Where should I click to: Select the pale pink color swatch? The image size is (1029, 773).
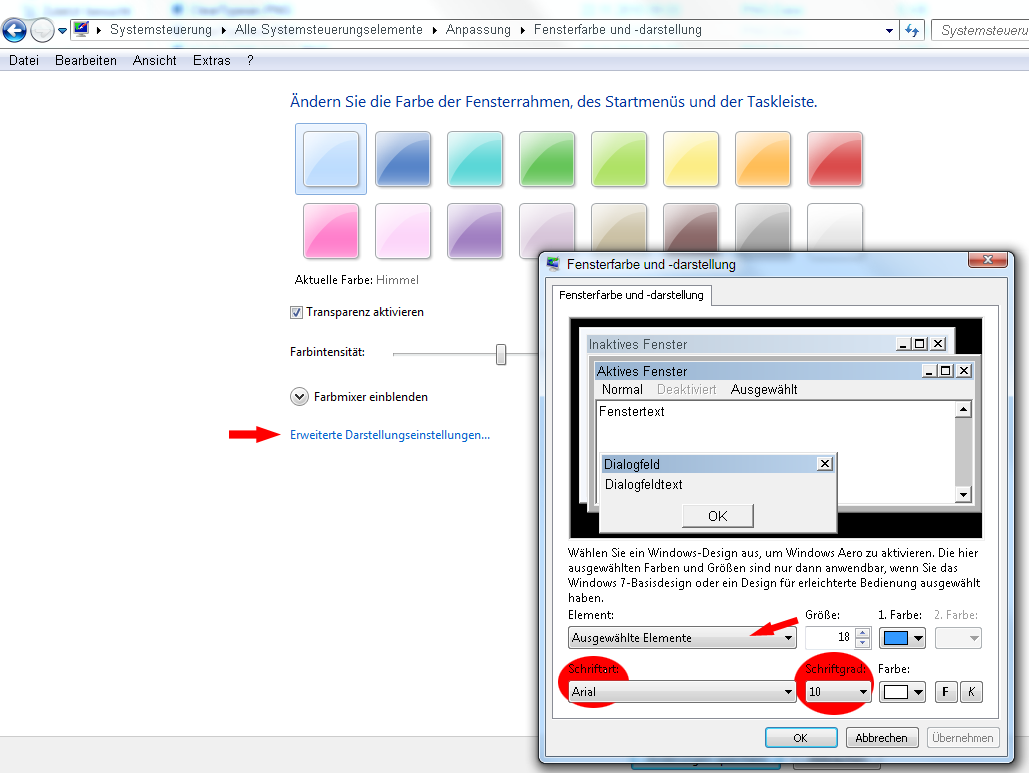click(403, 231)
